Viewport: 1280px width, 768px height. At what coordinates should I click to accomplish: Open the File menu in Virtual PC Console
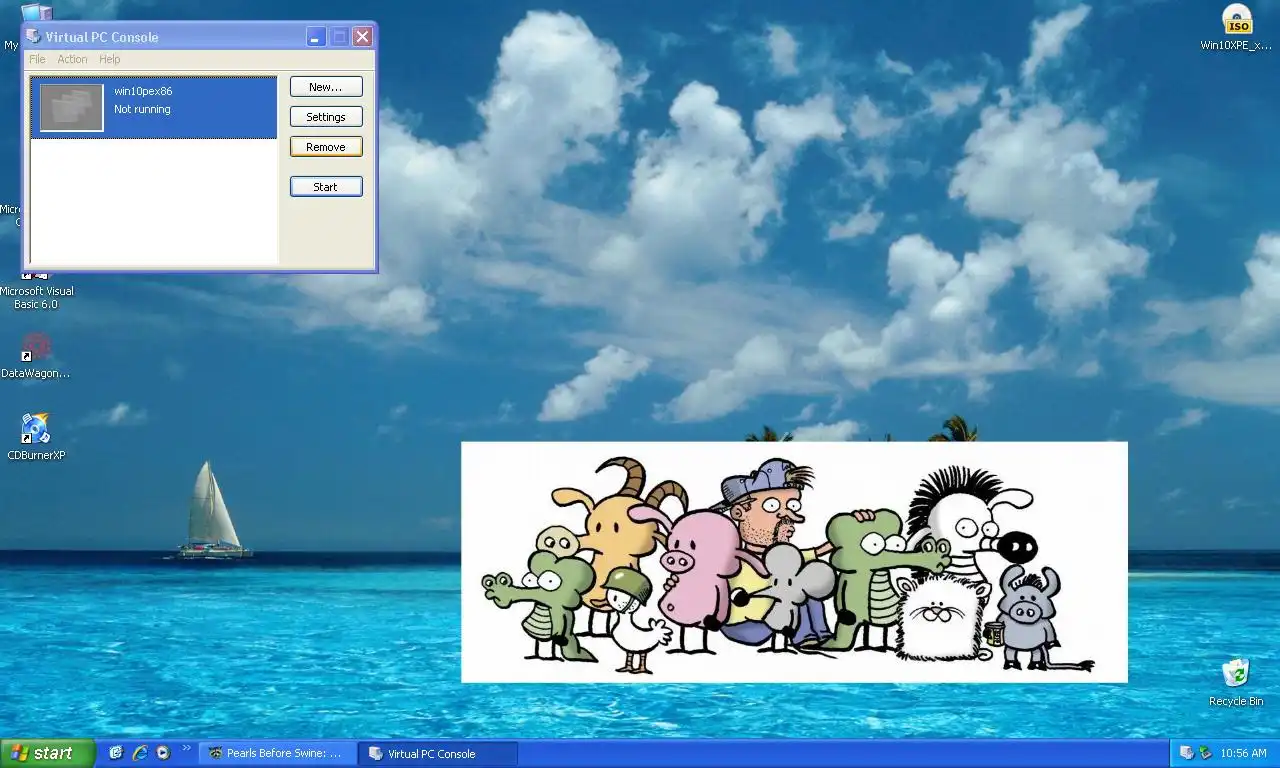37,59
